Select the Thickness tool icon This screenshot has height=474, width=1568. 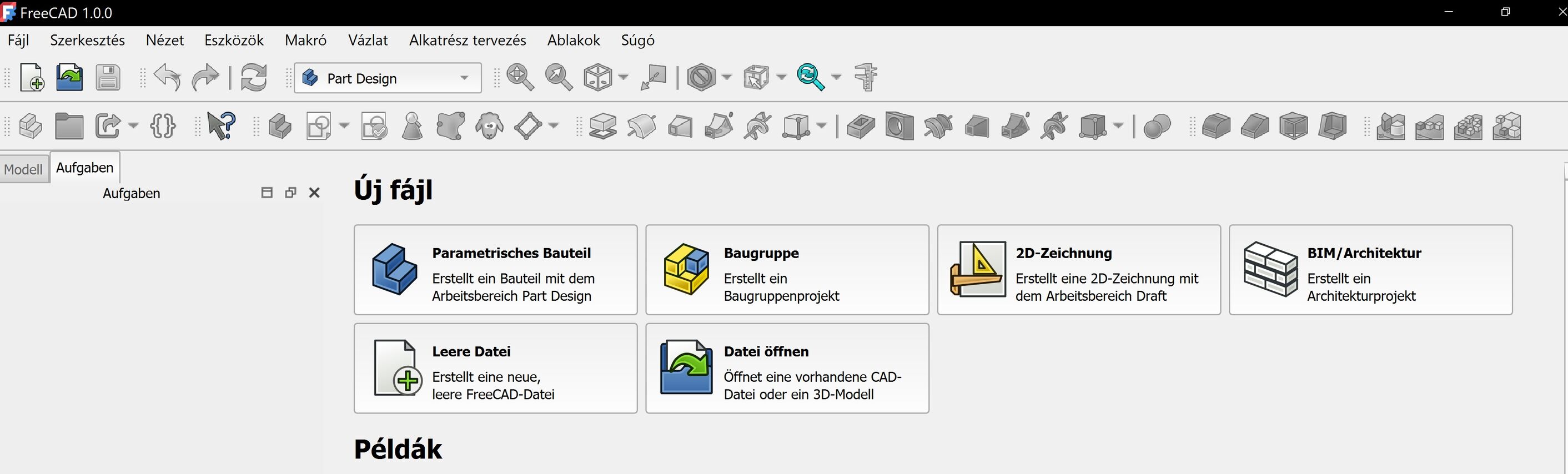coord(1332,127)
